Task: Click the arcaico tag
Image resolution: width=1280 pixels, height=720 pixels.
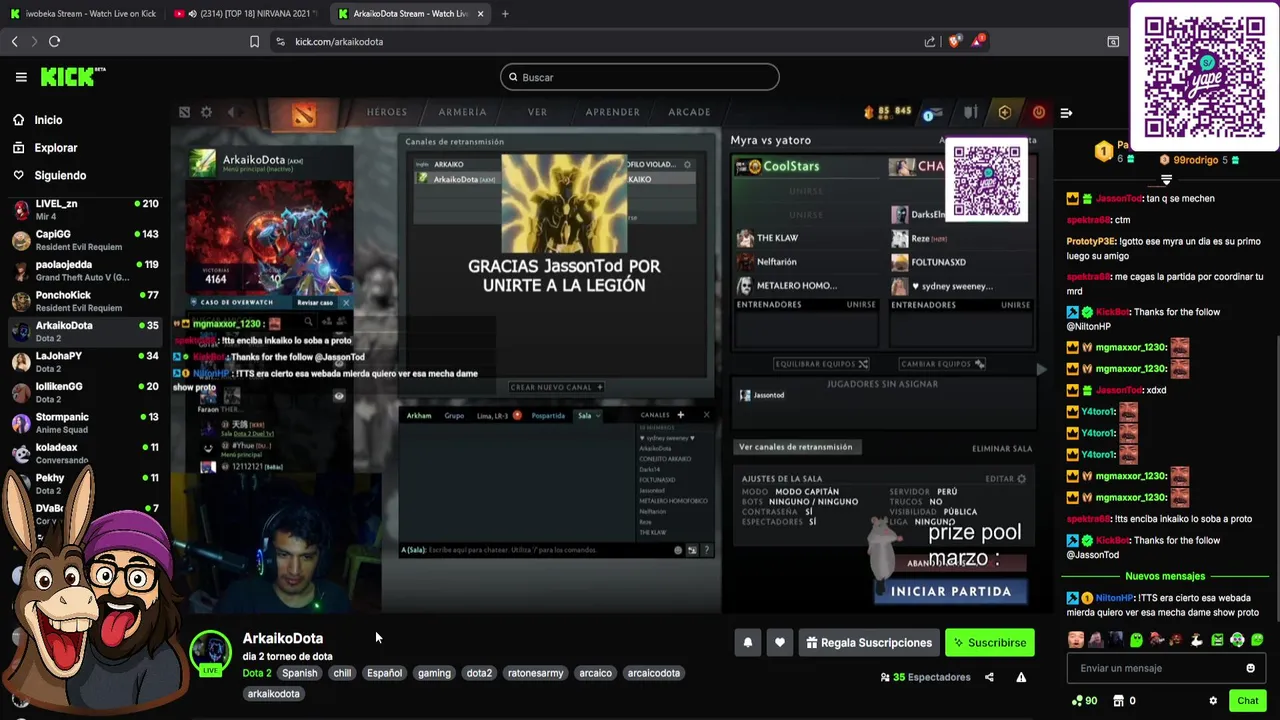Action: 595,673
